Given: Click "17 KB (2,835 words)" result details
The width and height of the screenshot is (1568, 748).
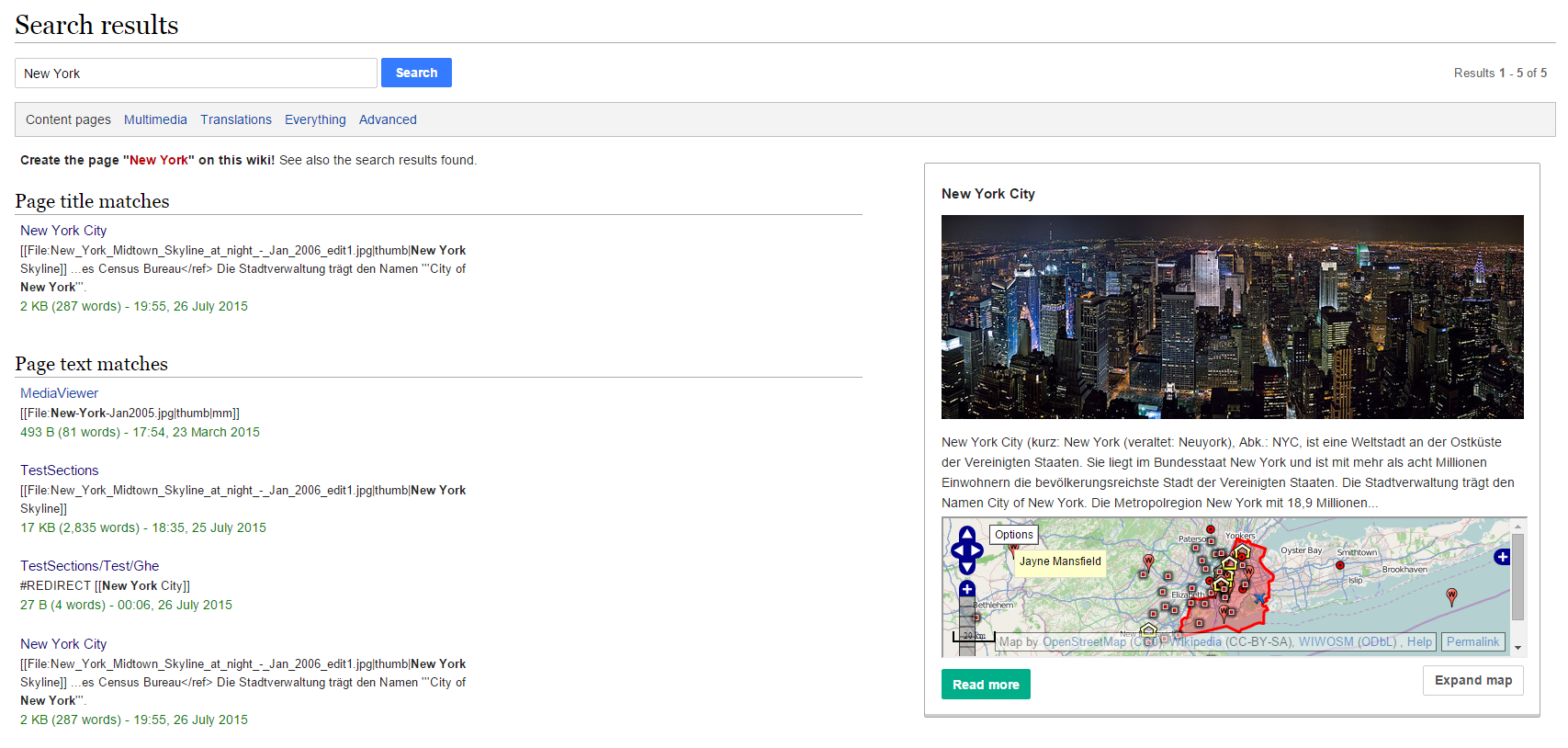Looking at the screenshot, I should [x=80, y=527].
